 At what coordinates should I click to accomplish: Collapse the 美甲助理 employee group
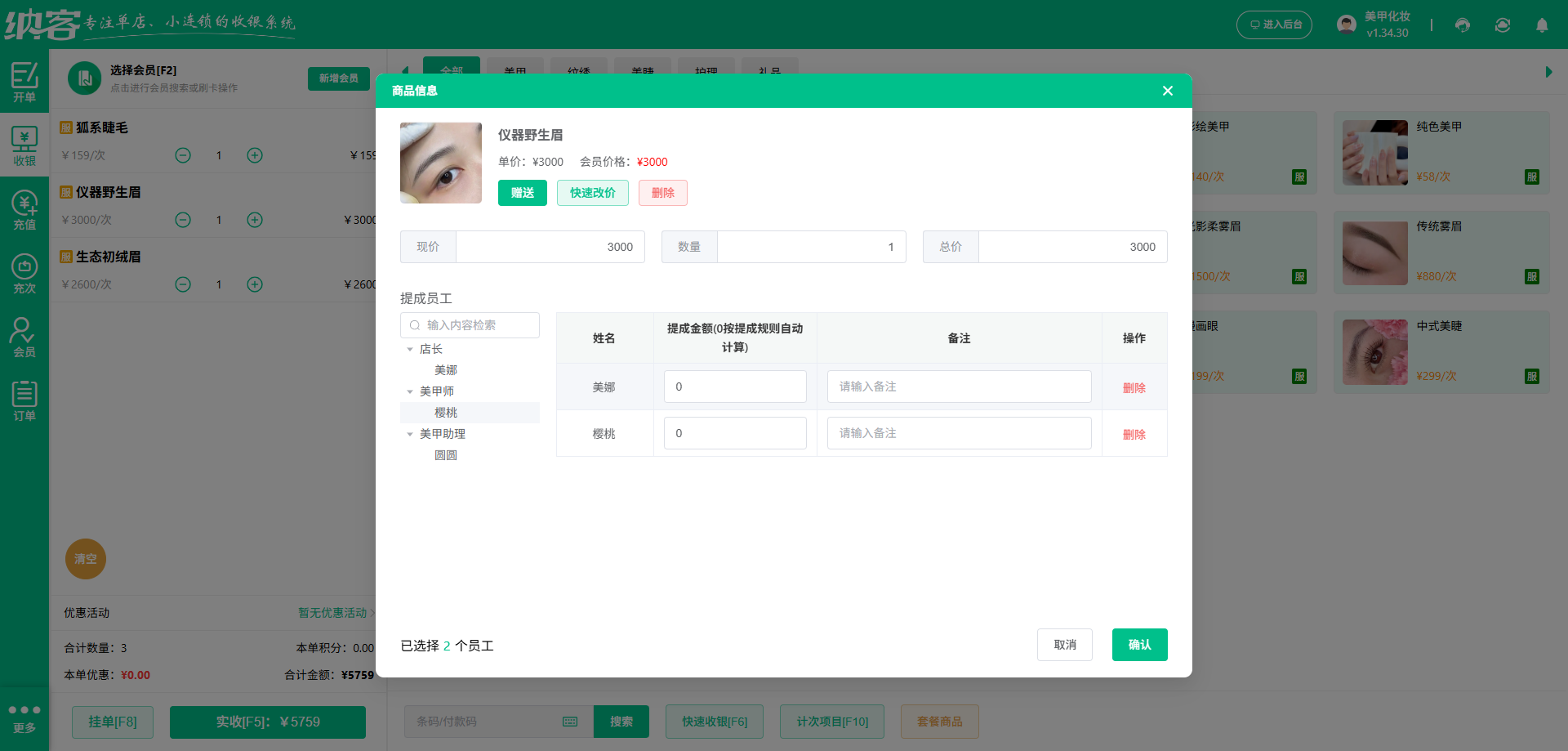pos(410,433)
